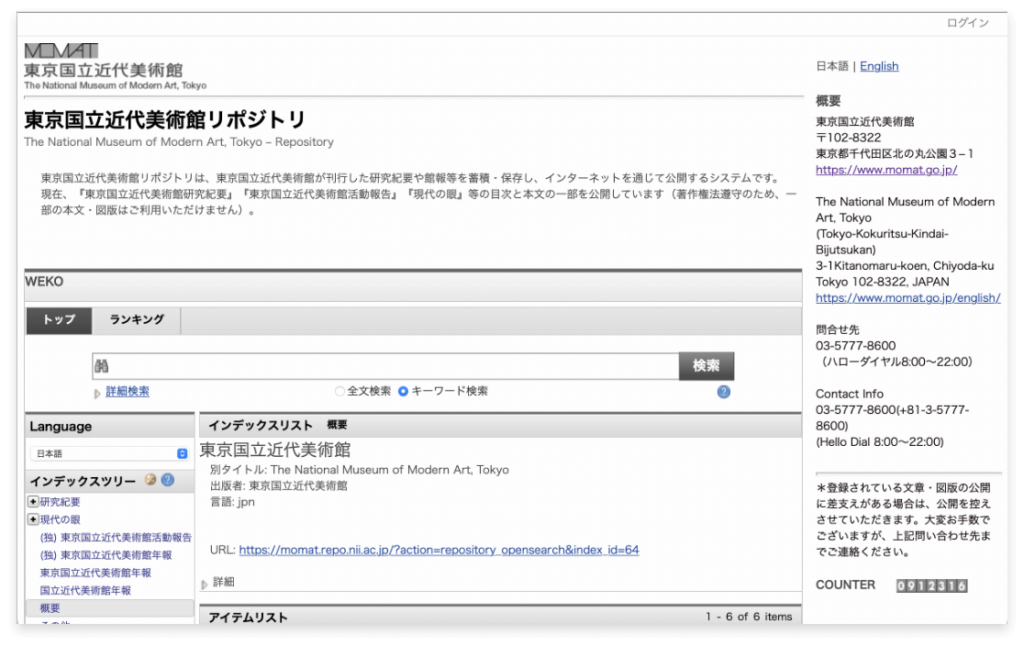The image size is (1024, 646).
Task: Click the WEKO header label
Action: (44, 282)
